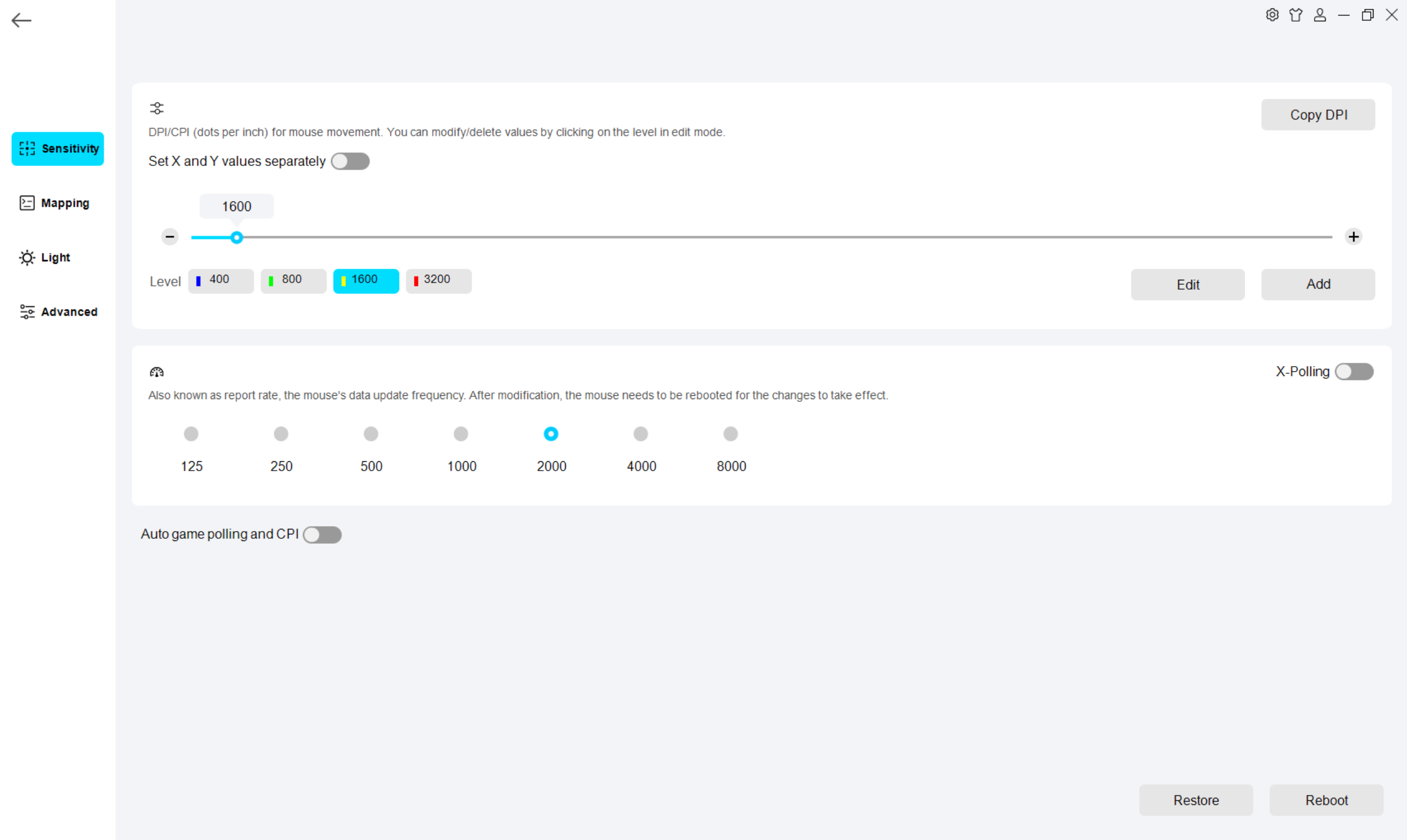Open the skin shirt icon

coord(1295,15)
